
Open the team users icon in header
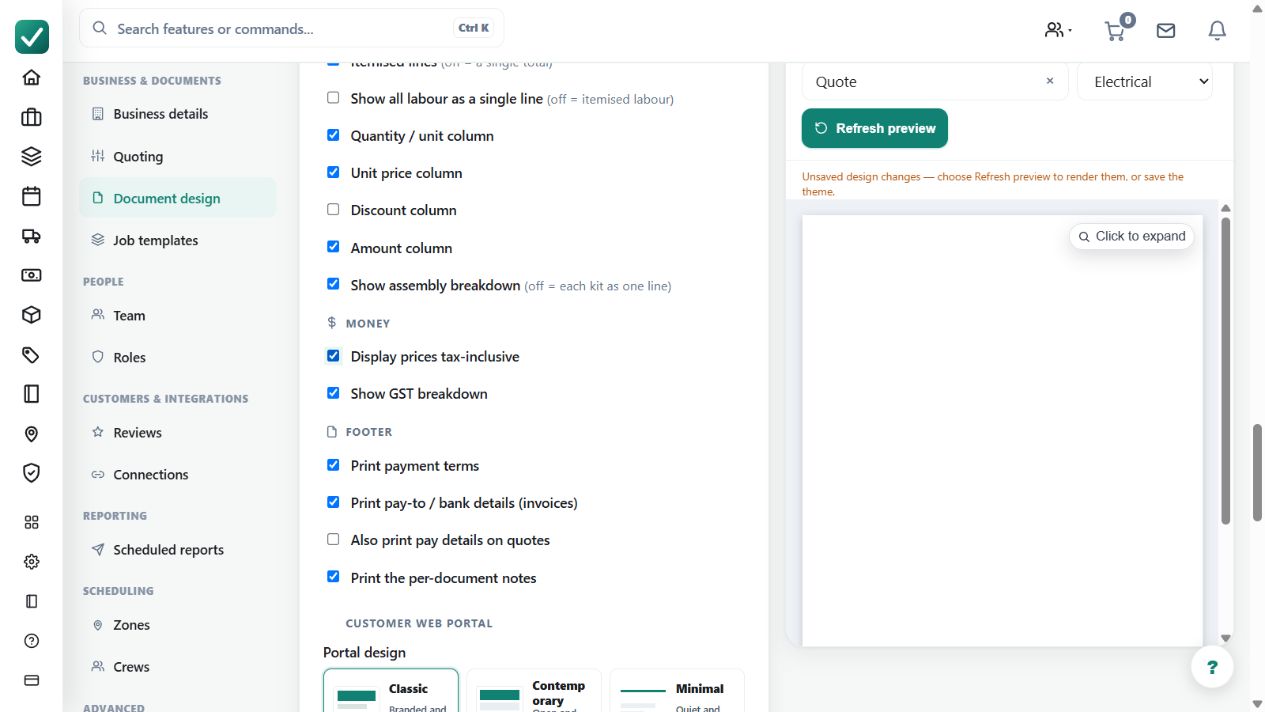pyautogui.click(x=1058, y=30)
